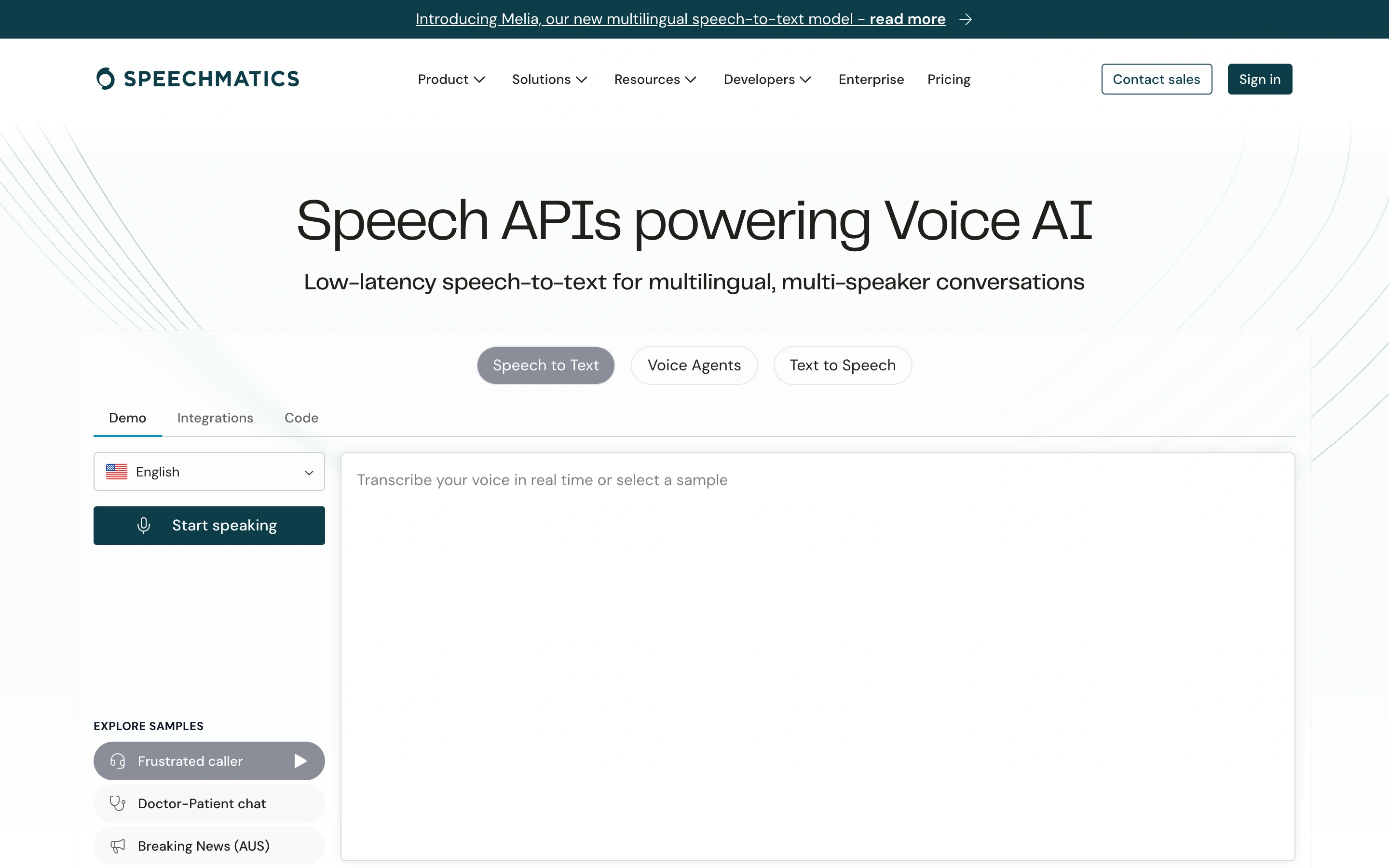1389x868 pixels.
Task: Go to Pricing
Action: pos(948,79)
